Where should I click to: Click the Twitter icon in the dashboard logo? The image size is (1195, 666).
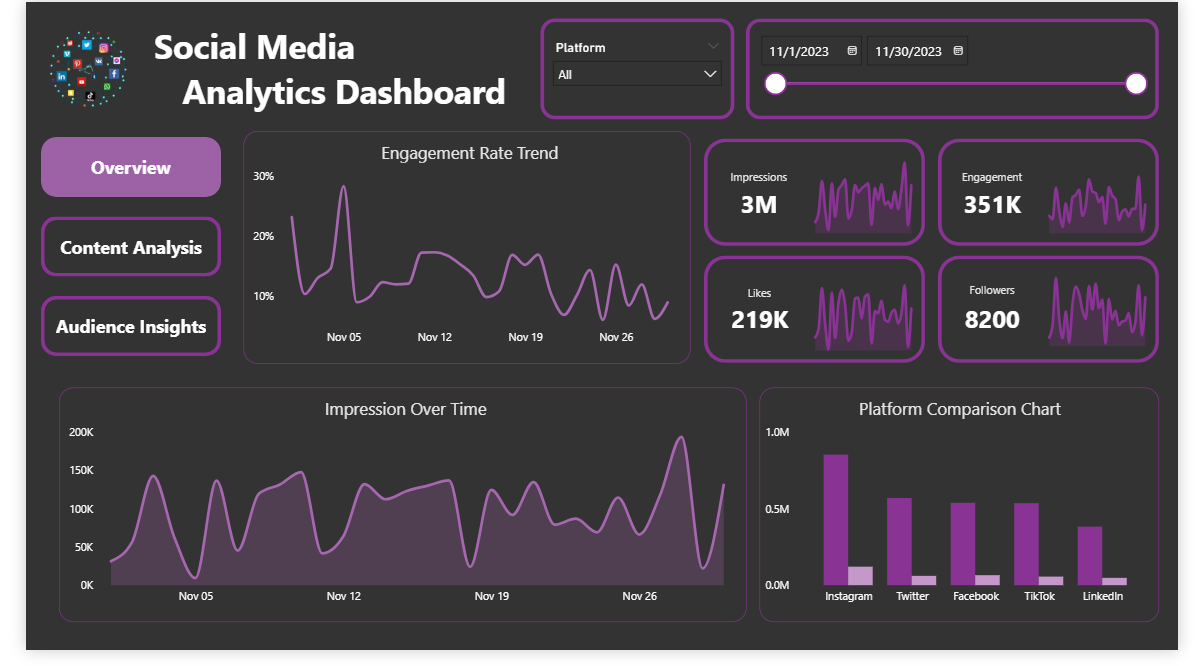coord(87,46)
